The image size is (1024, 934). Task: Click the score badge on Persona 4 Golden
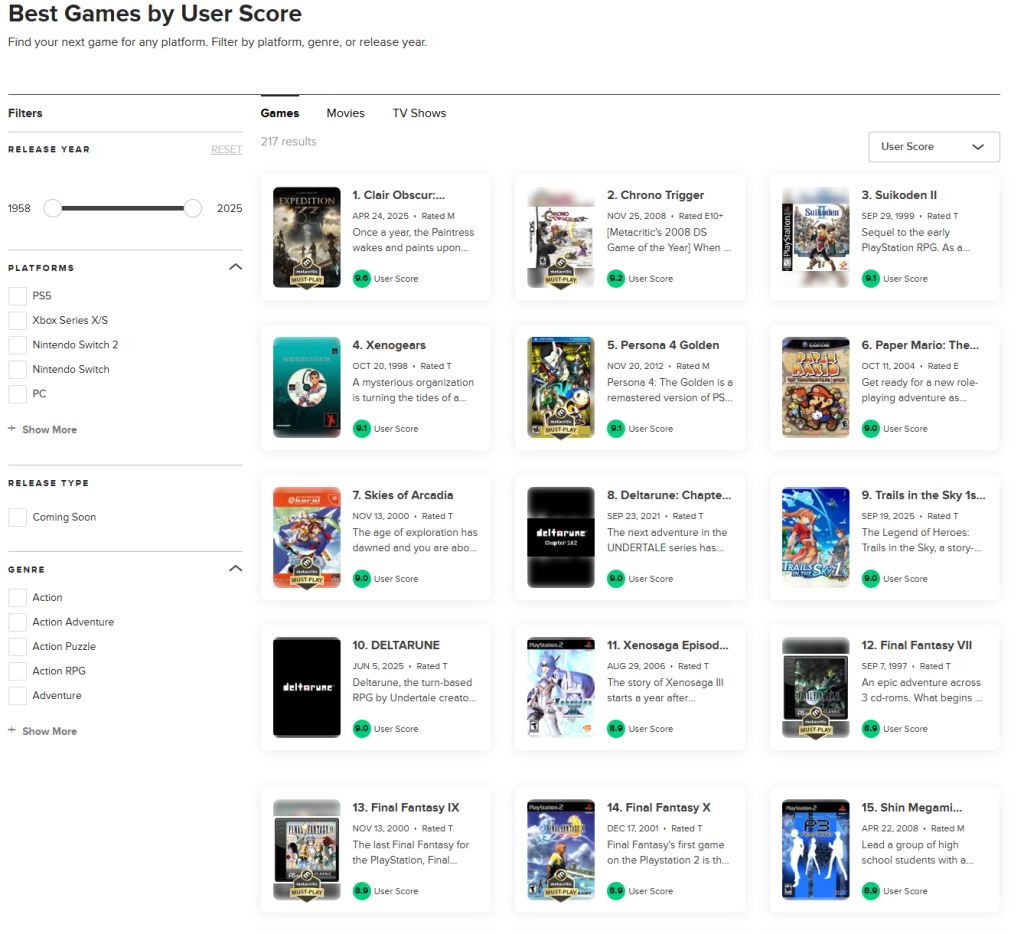coord(616,428)
